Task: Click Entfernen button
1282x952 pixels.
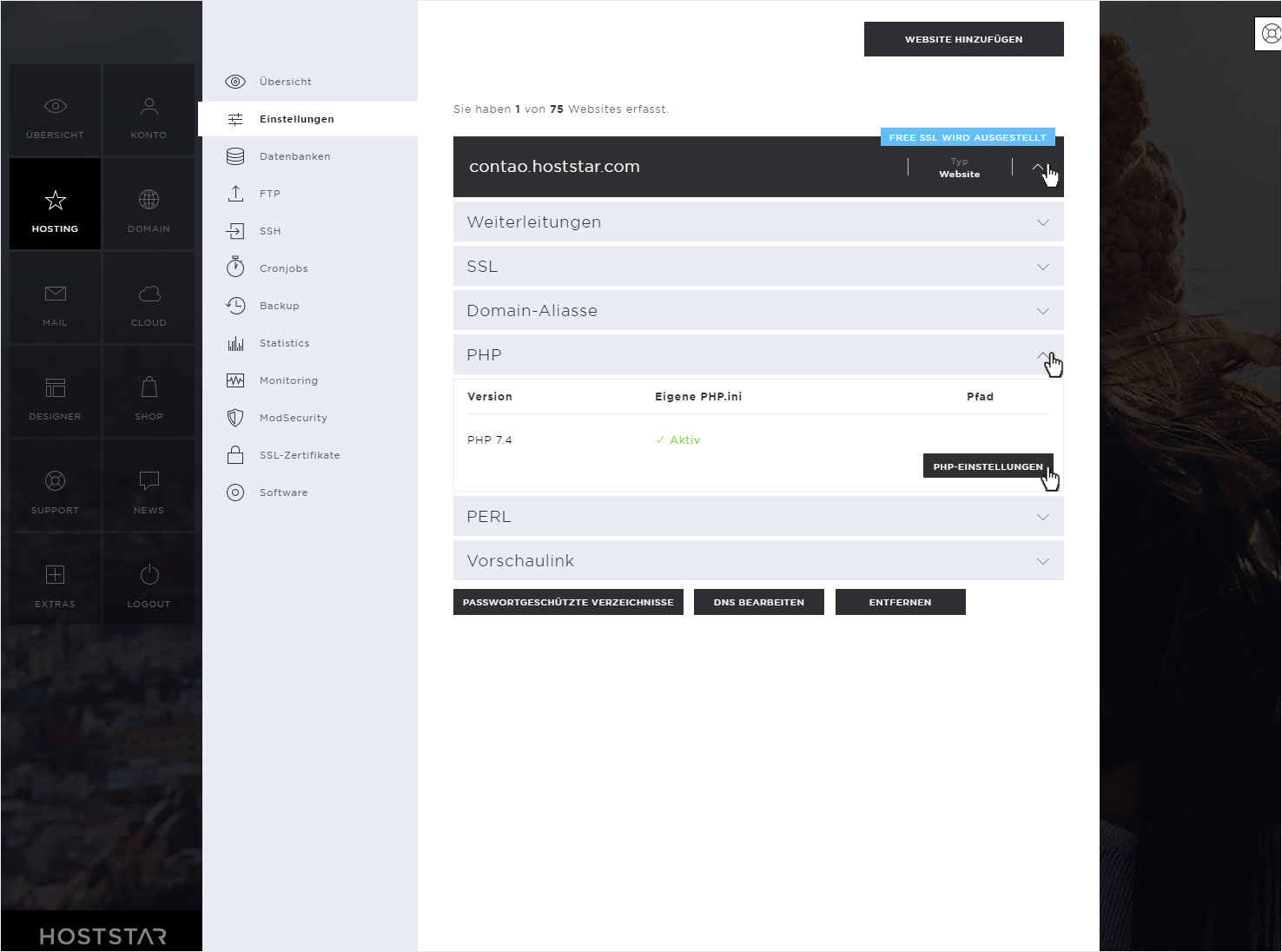Action: 900,602
